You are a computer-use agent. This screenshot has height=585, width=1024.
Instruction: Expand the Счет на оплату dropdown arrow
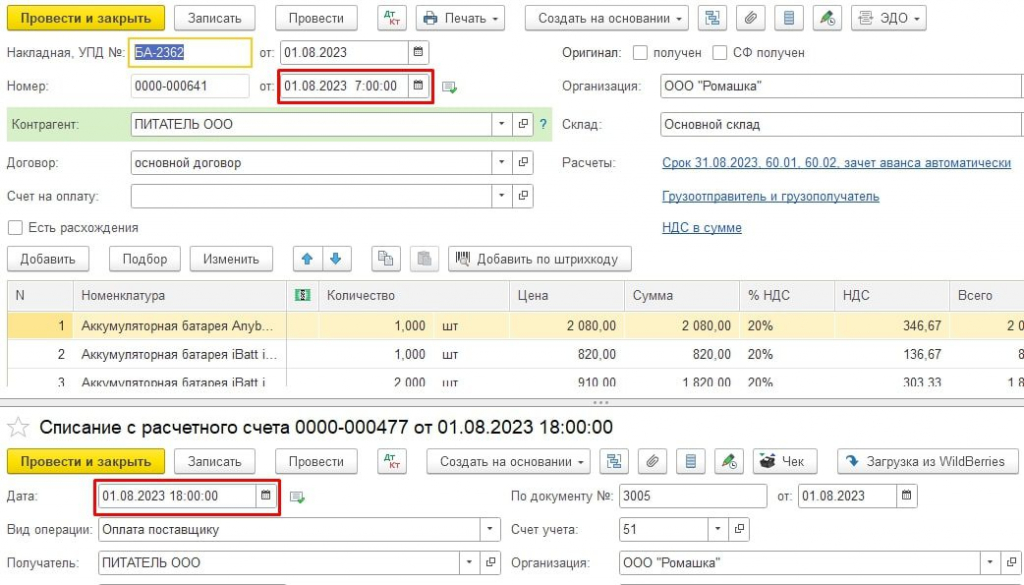(x=502, y=196)
